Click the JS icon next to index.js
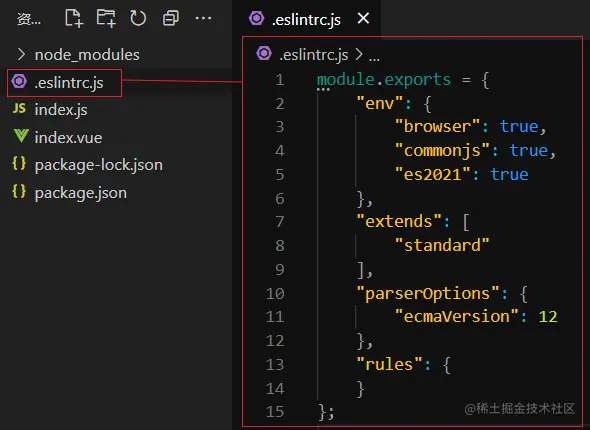The width and height of the screenshot is (590, 430). click(19, 109)
